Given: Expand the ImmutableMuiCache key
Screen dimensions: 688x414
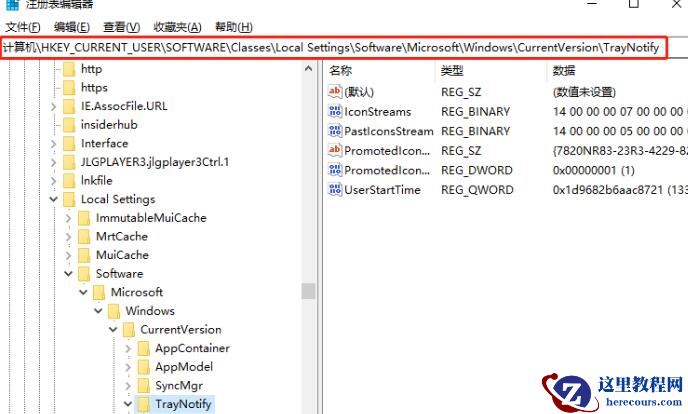Looking at the screenshot, I should coord(68,218).
